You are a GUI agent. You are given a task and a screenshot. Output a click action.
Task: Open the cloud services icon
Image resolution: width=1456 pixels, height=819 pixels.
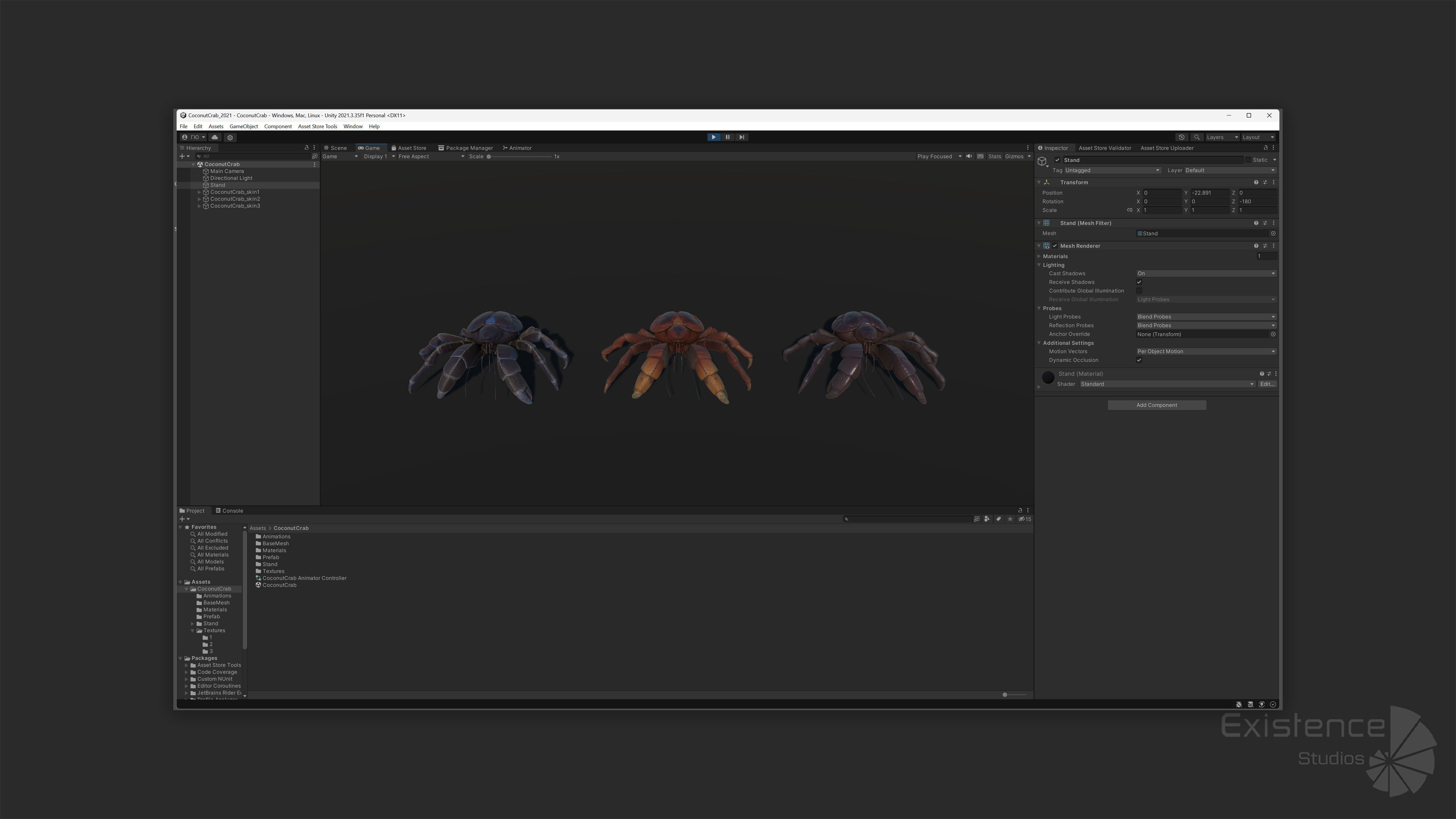215,137
